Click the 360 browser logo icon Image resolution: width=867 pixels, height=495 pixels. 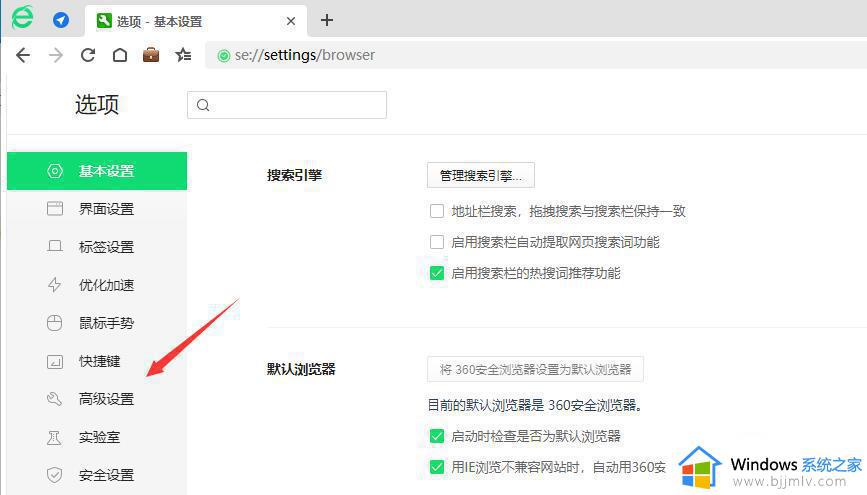[x=22, y=17]
